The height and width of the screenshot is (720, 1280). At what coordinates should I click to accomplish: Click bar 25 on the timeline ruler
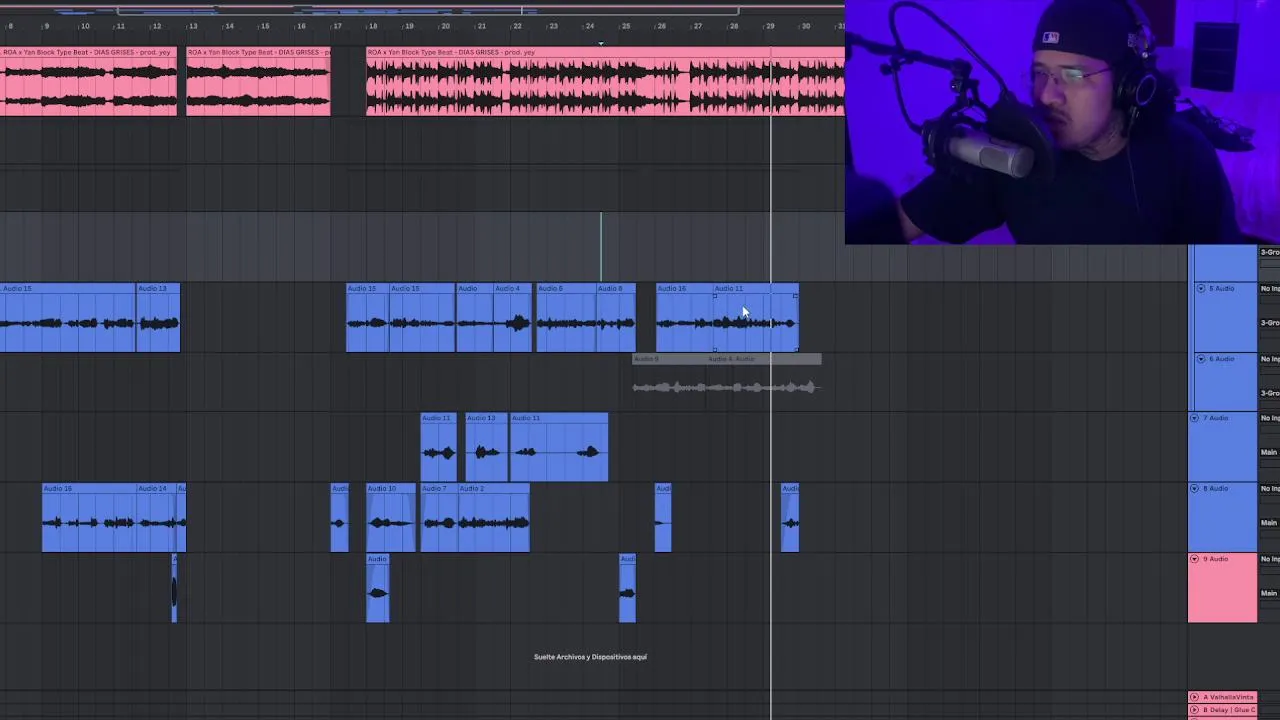[x=625, y=26]
